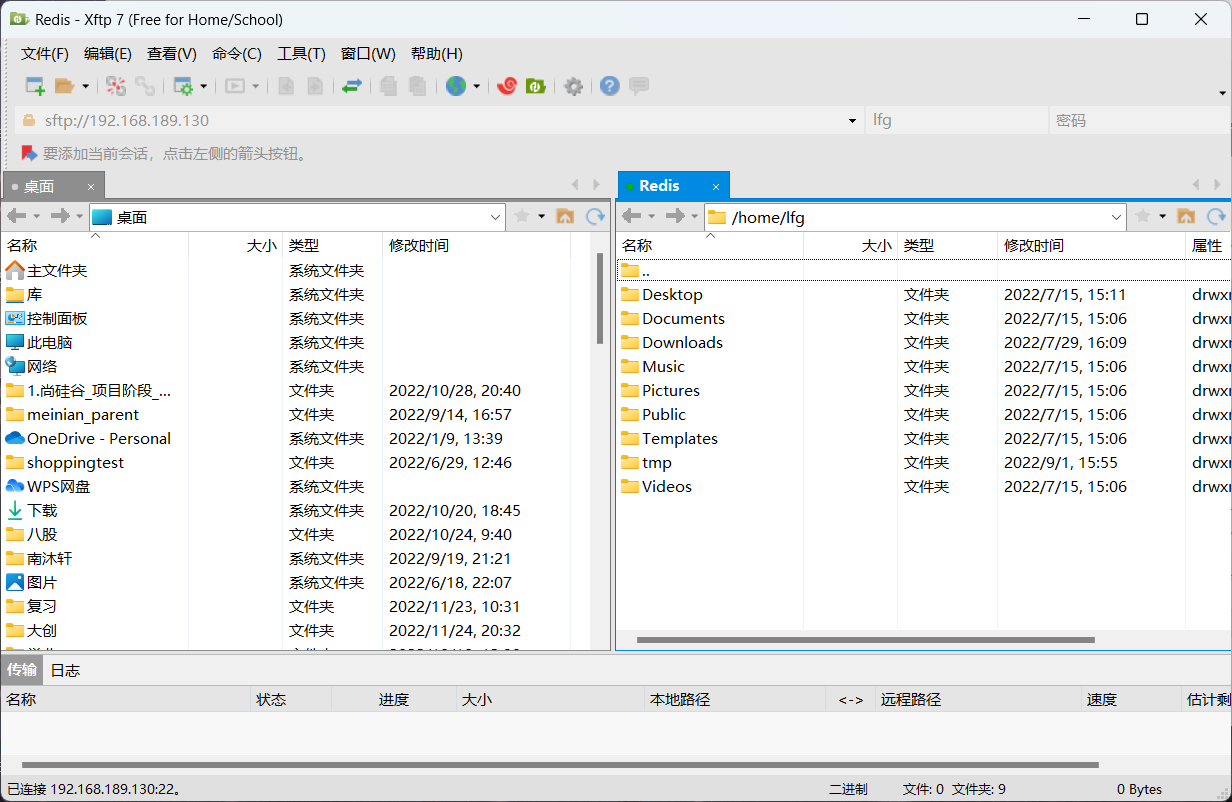This screenshot has width=1232, height=802.
Task: Click the grey Reconnect chain icon
Action: click(x=145, y=86)
